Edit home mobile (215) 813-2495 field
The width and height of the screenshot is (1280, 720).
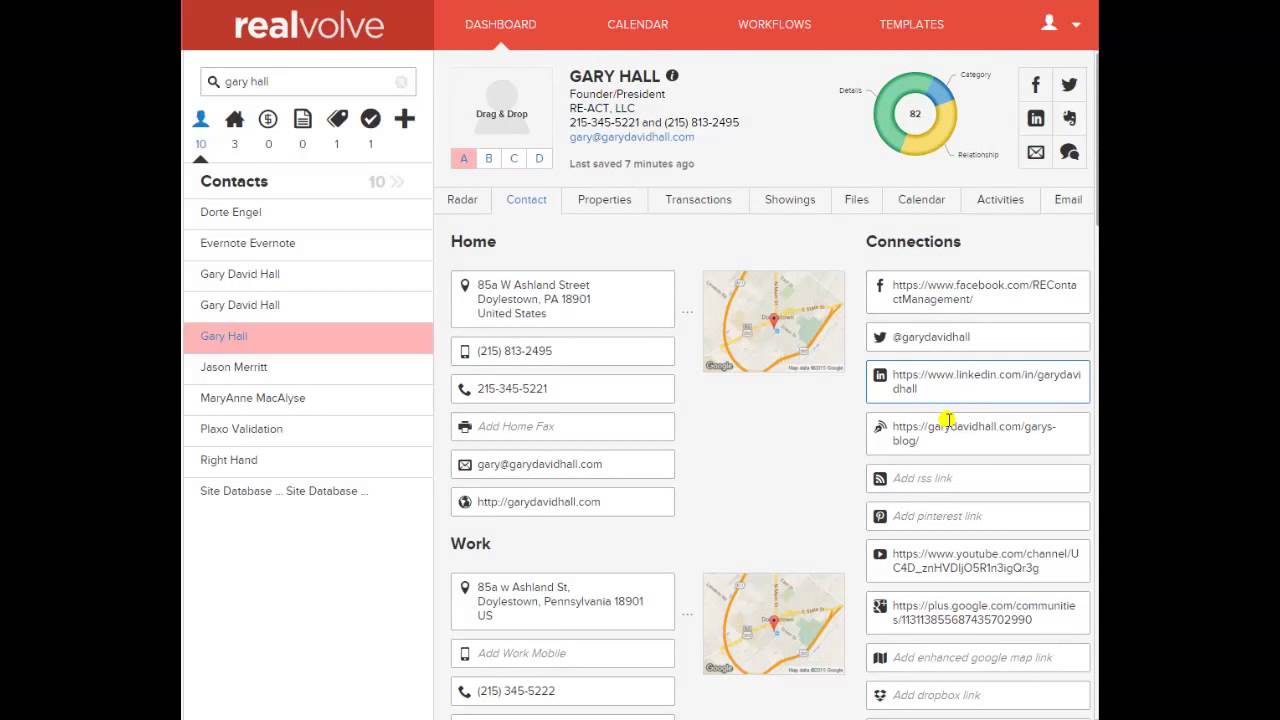click(x=563, y=351)
